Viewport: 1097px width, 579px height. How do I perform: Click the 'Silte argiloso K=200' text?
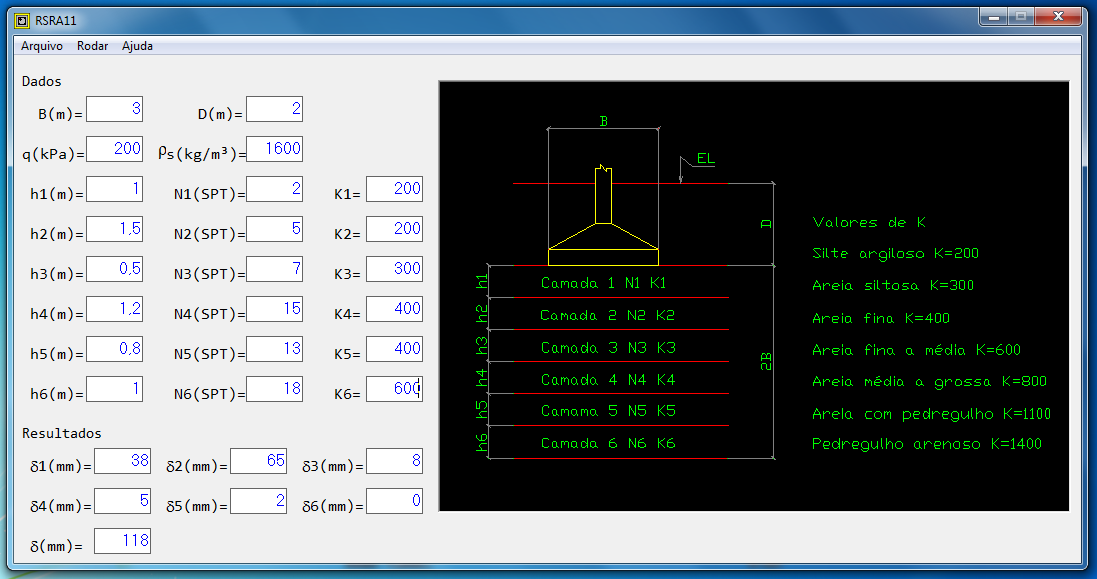click(x=896, y=253)
